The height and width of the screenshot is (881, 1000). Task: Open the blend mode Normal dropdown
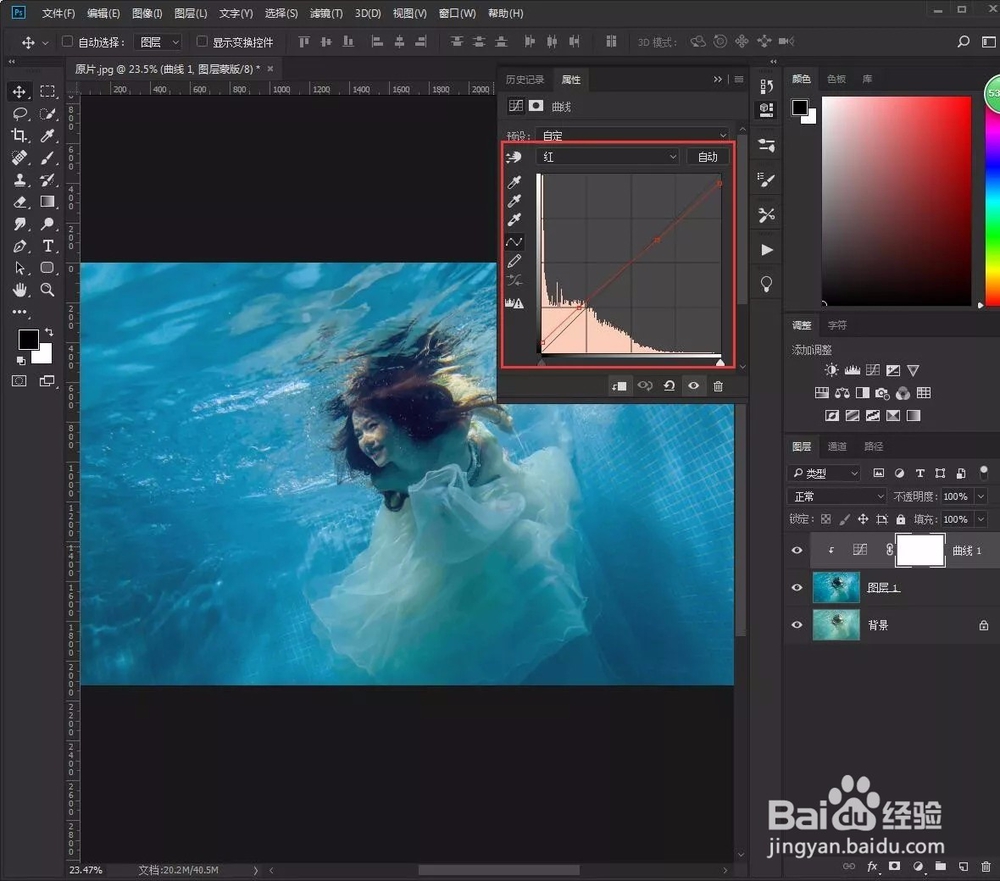(837, 496)
